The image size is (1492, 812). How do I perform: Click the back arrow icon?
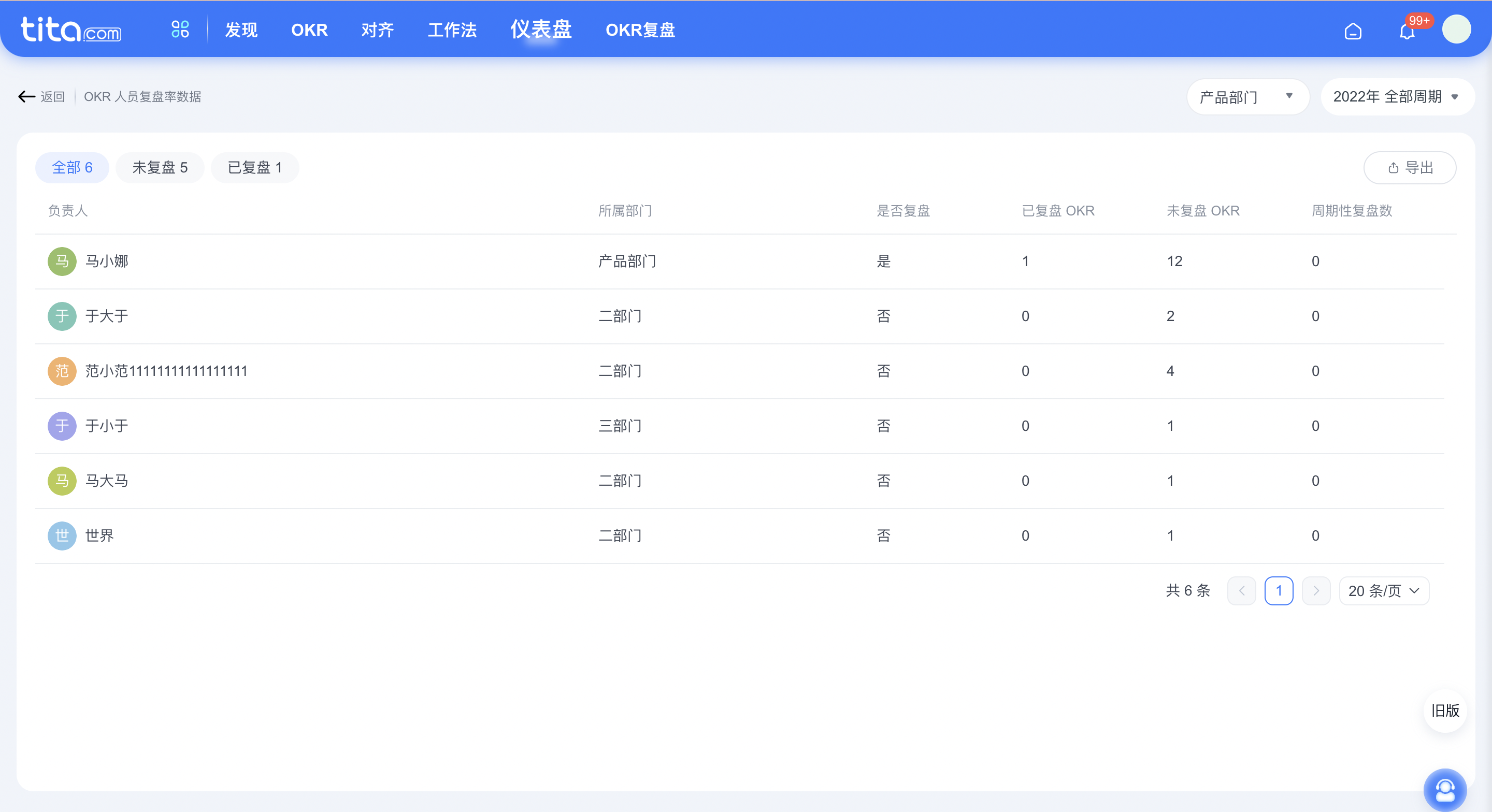pos(26,97)
